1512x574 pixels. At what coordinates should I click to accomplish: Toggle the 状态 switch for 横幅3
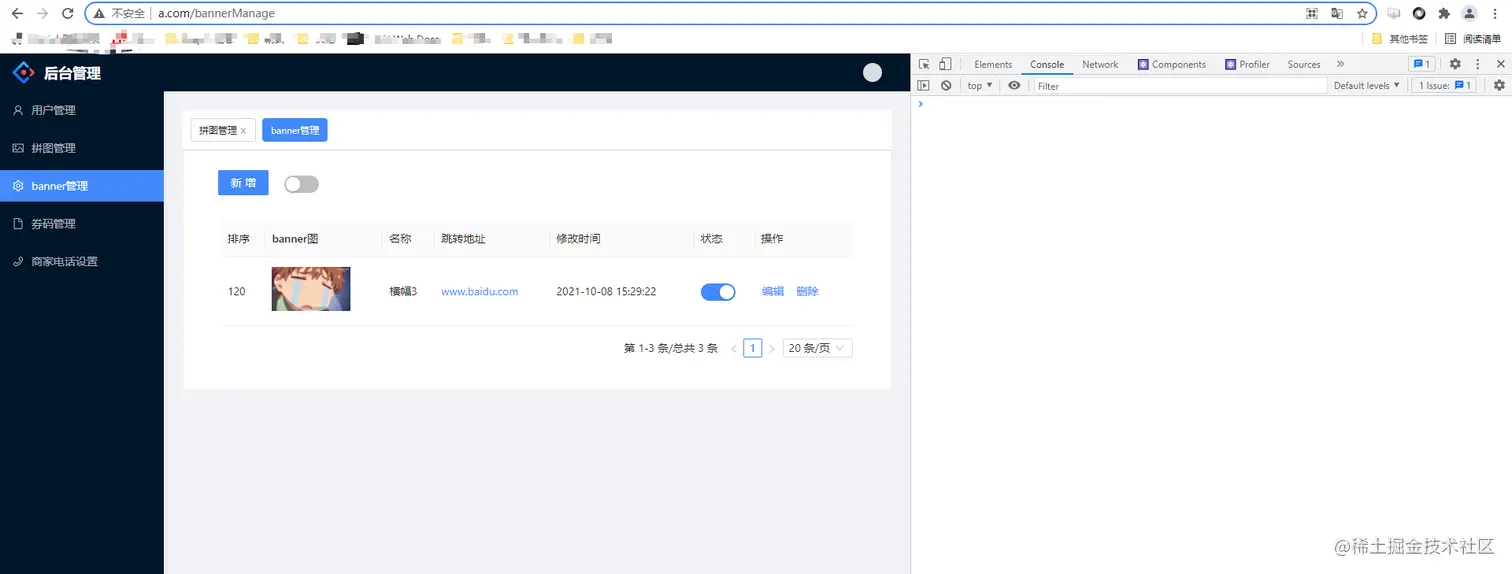tap(718, 292)
